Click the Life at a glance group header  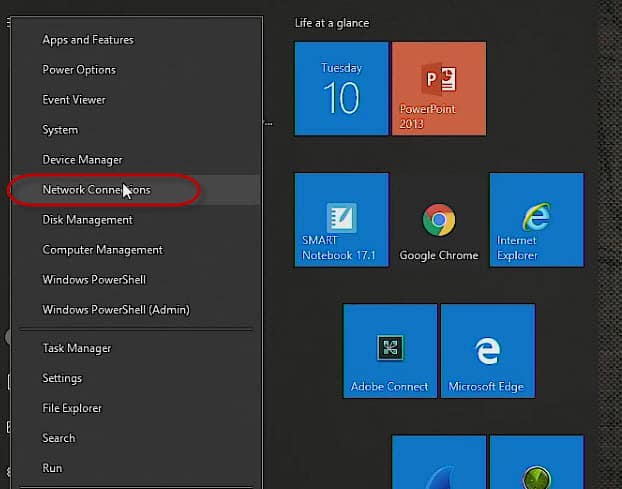[332, 23]
